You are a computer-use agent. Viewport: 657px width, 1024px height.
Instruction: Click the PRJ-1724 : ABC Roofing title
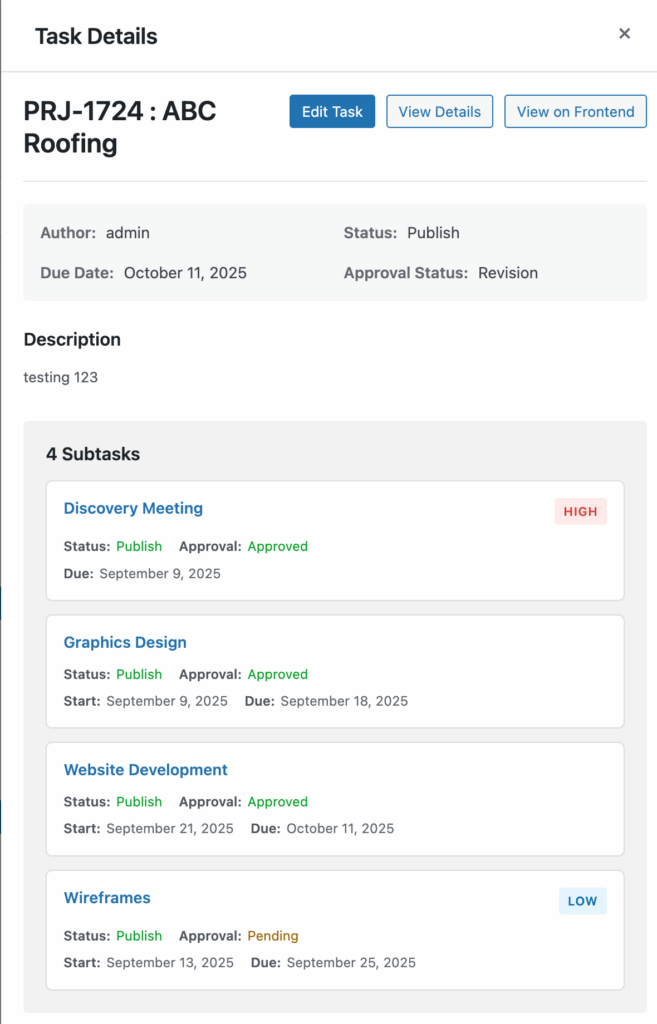click(120, 127)
